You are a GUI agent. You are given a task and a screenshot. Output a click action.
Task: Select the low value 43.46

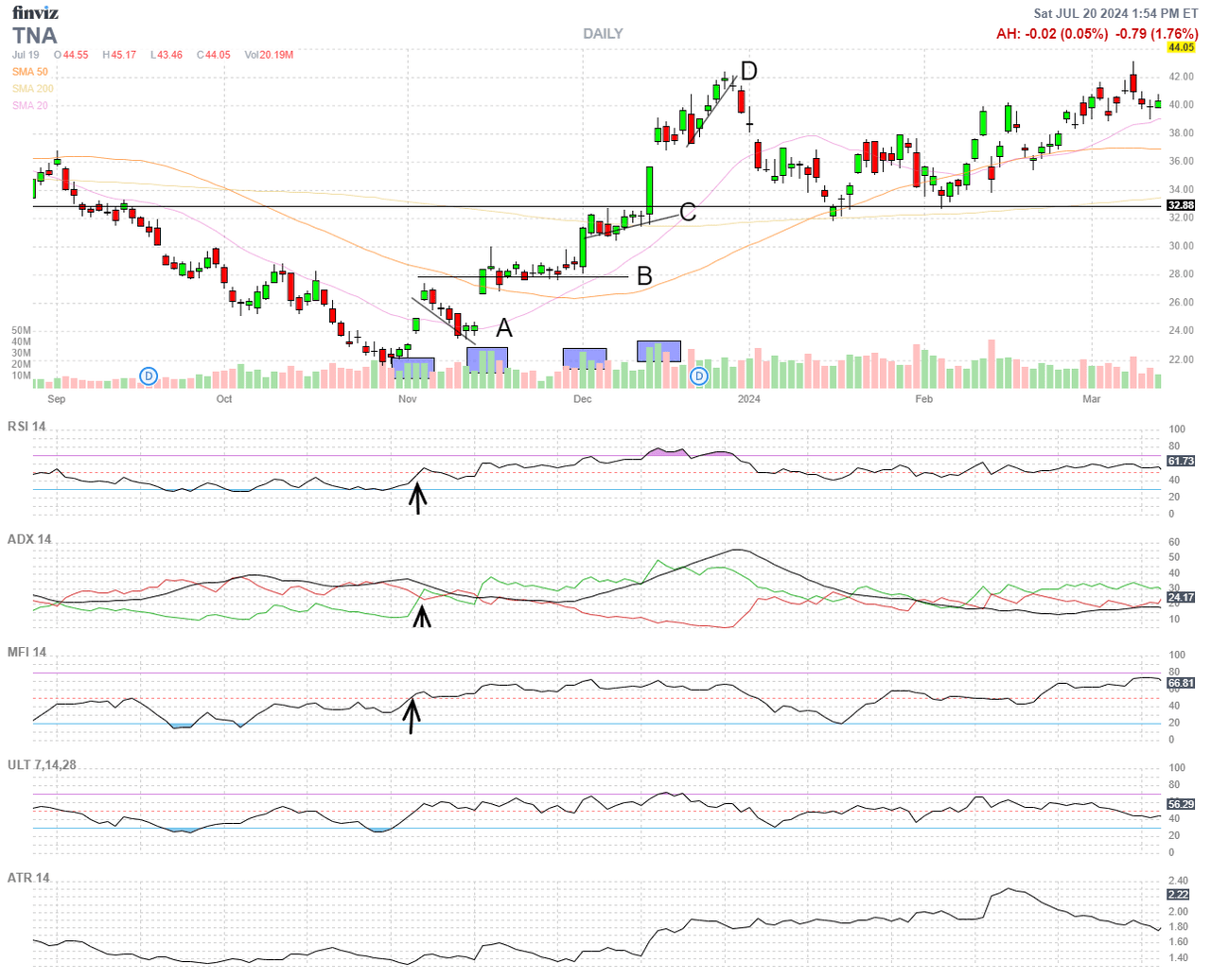coord(169,55)
